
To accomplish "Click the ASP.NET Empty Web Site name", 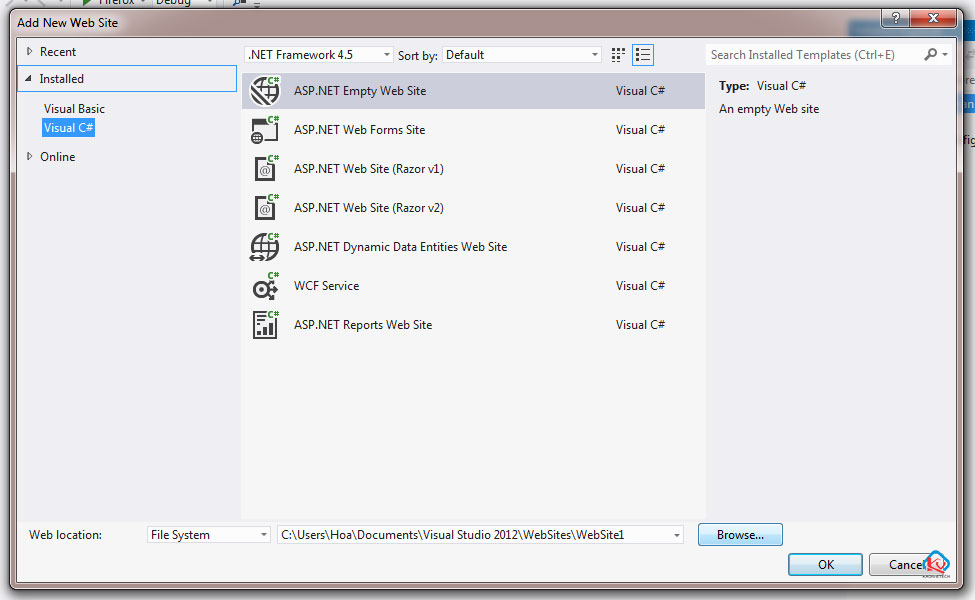I will pyautogui.click(x=360, y=91).
